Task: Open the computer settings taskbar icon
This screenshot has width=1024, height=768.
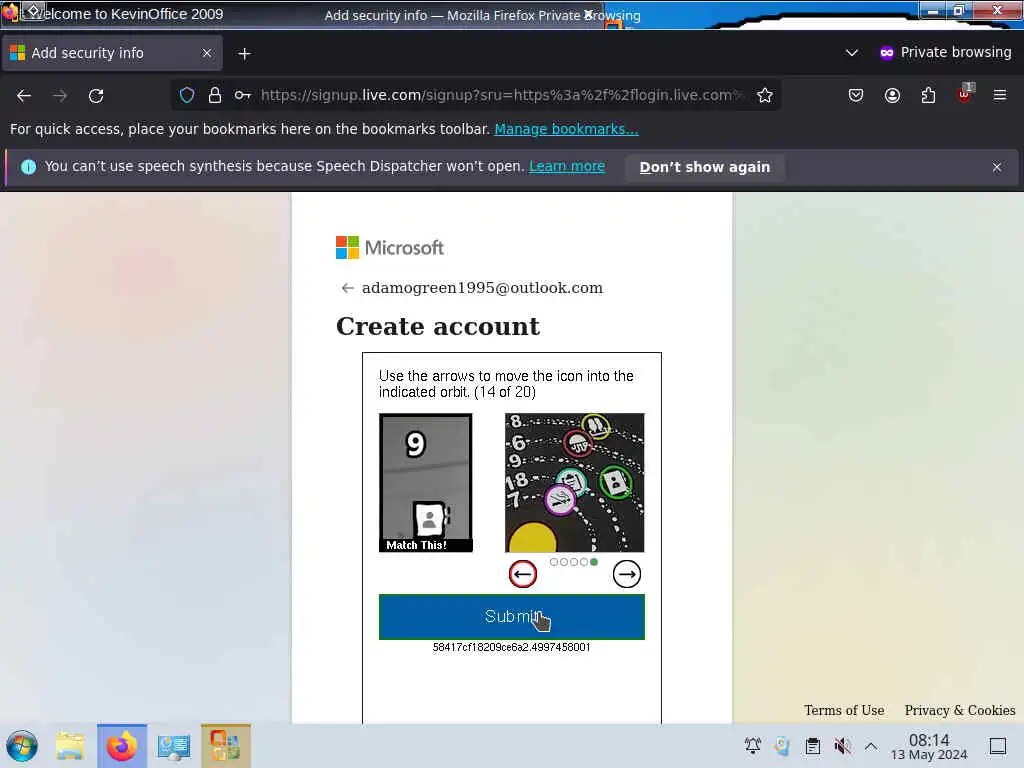Action: pyautogui.click(x=174, y=747)
